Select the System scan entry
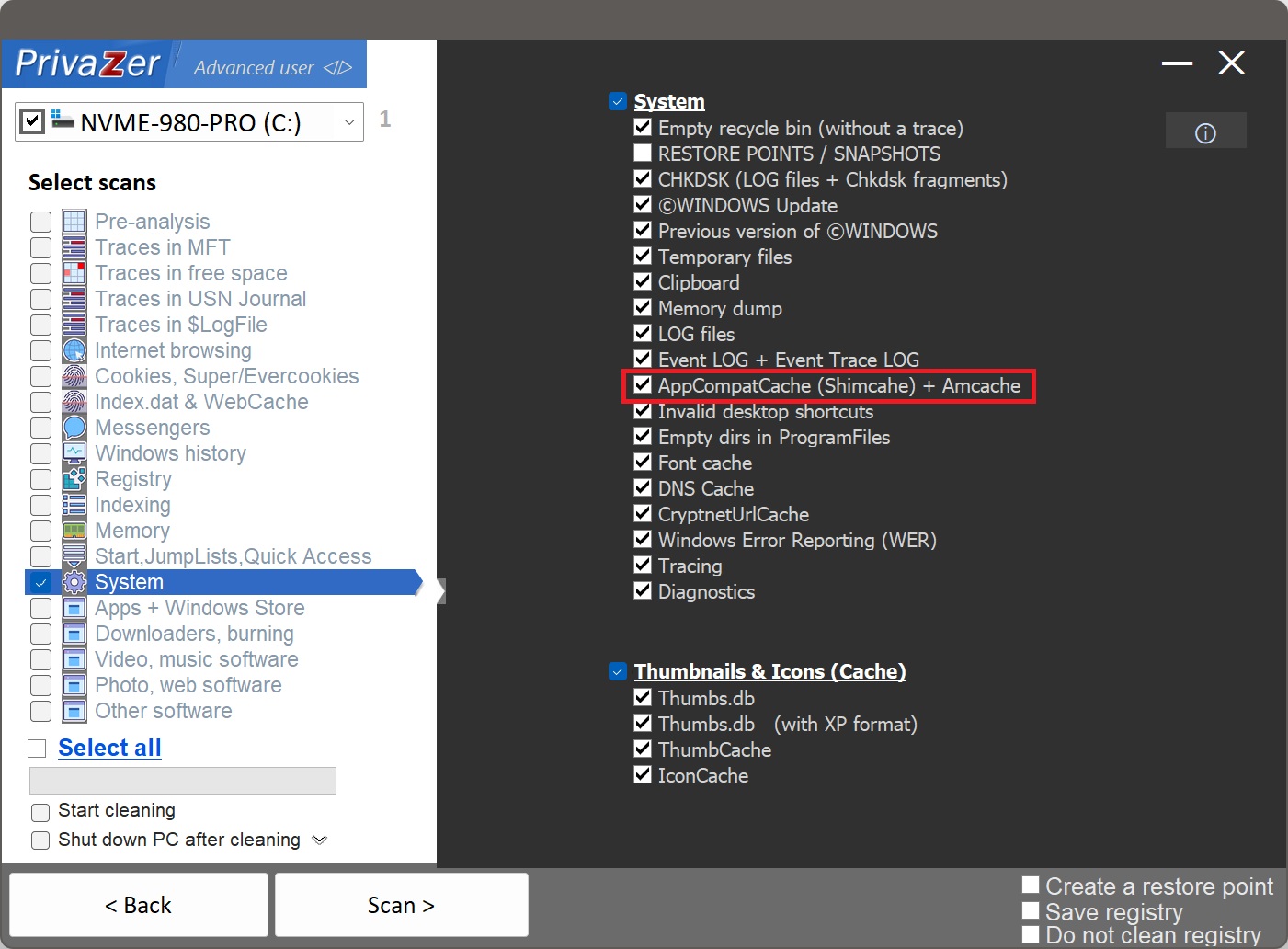 point(222,582)
